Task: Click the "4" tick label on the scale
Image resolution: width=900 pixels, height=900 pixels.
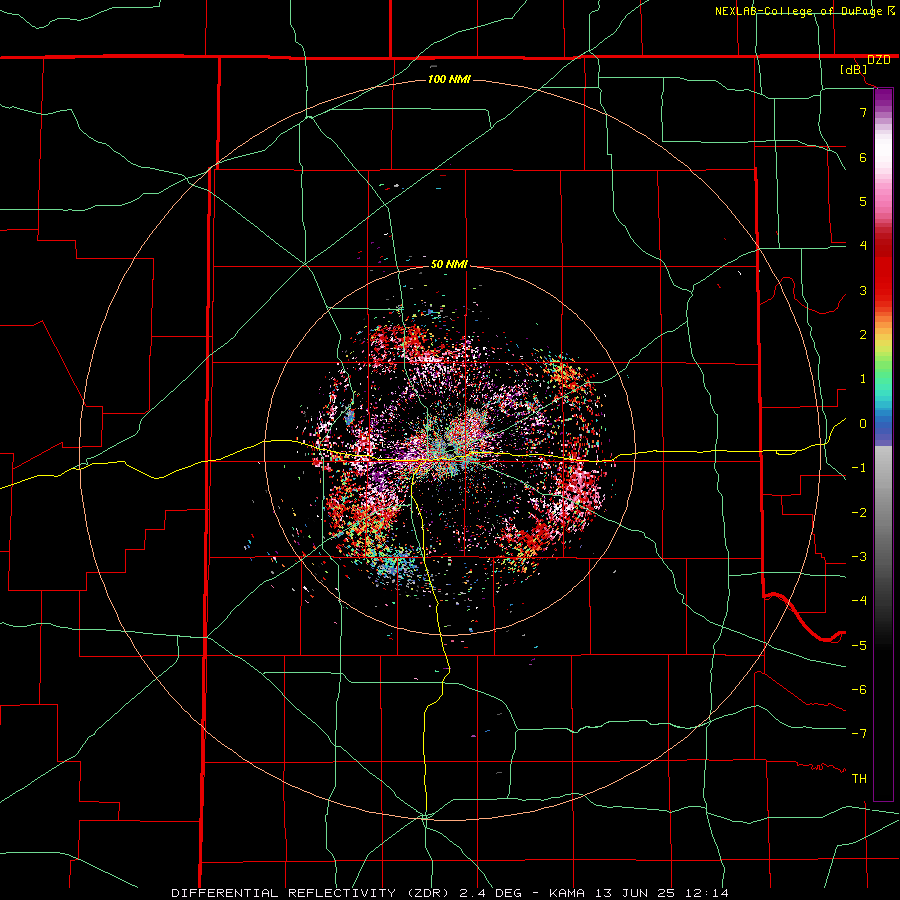Action: [863, 246]
